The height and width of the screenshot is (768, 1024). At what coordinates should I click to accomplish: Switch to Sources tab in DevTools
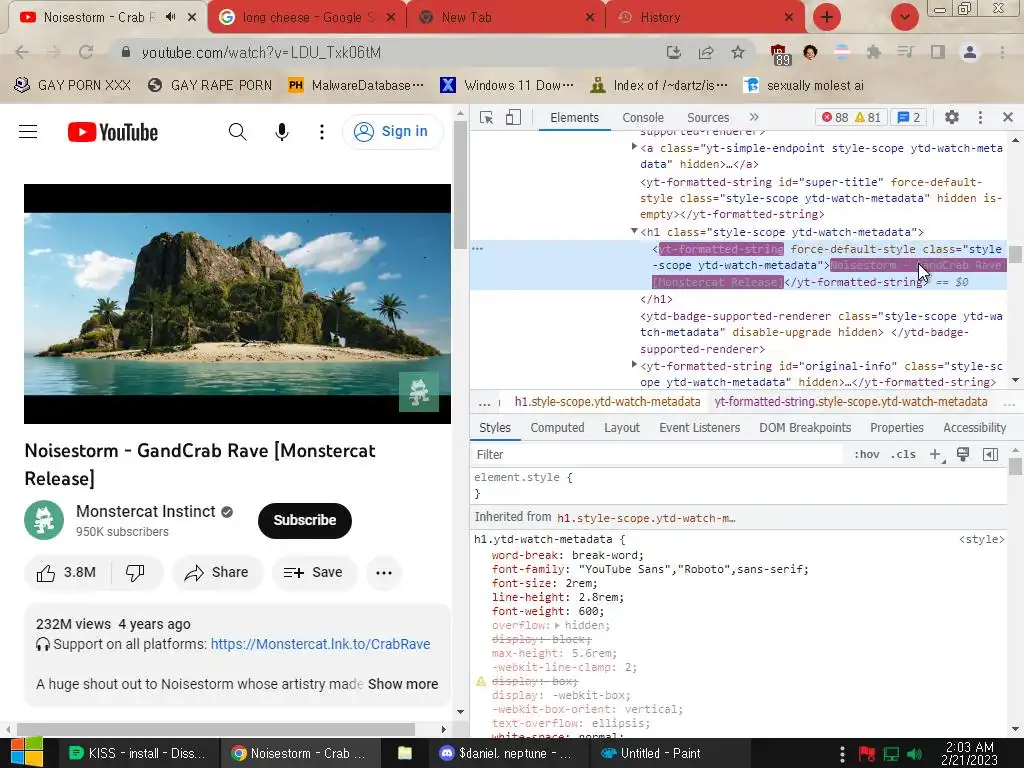(708, 118)
